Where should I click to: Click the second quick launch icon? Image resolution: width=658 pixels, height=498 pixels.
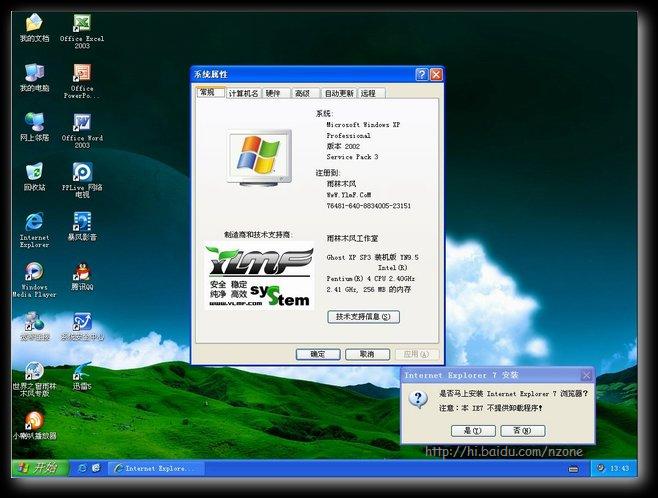pyautogui.click(x=96, y=468)
